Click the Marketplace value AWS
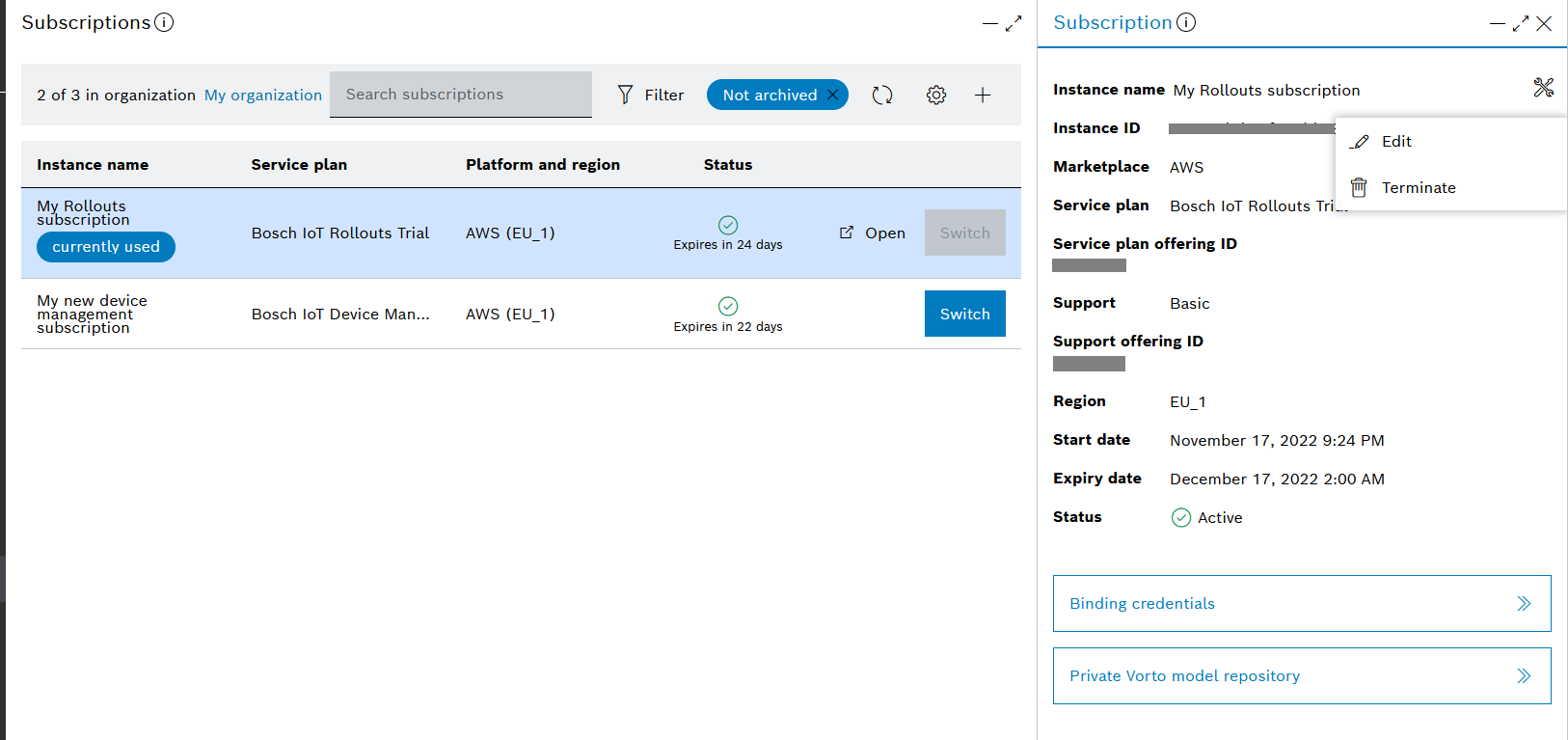The image size is (1568, 740). point(1187,167)
